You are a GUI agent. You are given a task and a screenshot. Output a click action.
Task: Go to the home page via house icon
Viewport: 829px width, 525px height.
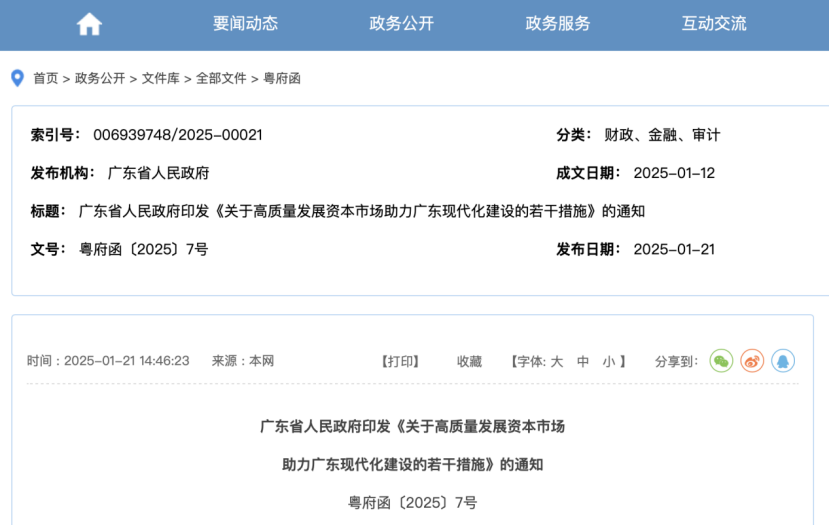pos(89,24)
